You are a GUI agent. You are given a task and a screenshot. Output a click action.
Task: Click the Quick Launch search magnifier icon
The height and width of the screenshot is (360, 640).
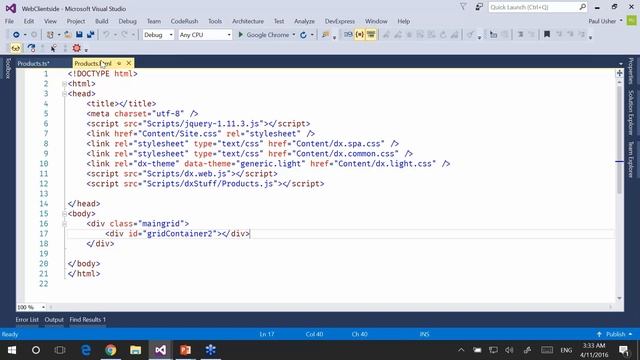click(x=582, y=7)
